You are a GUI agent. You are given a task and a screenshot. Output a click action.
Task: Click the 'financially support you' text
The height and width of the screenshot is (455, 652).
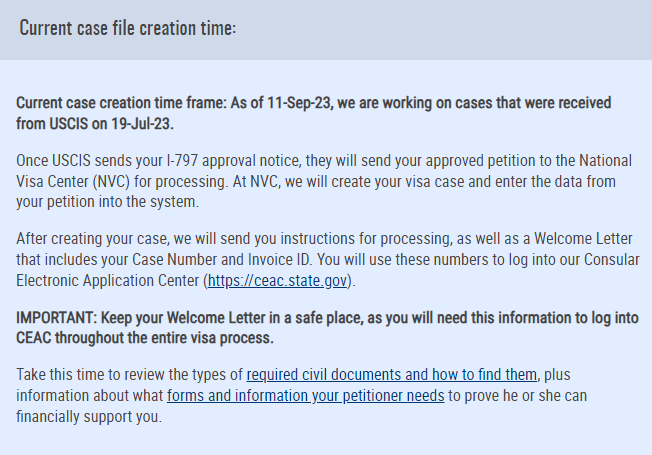coord(89,416)
